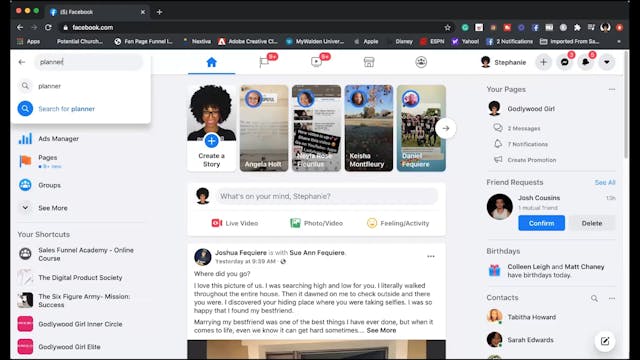Click the plus Create button near Stephanie

pos(543,62)
